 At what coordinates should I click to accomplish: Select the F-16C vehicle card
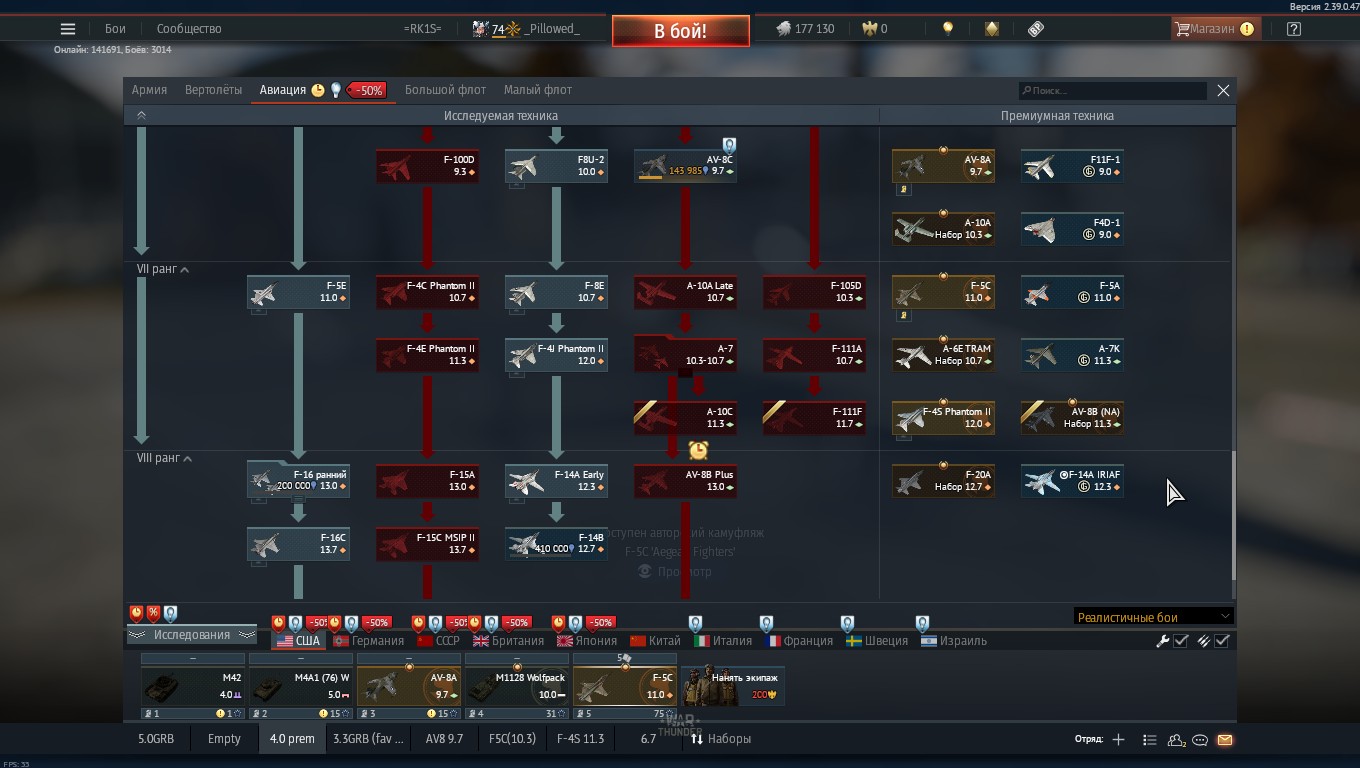tap(298, 544)
